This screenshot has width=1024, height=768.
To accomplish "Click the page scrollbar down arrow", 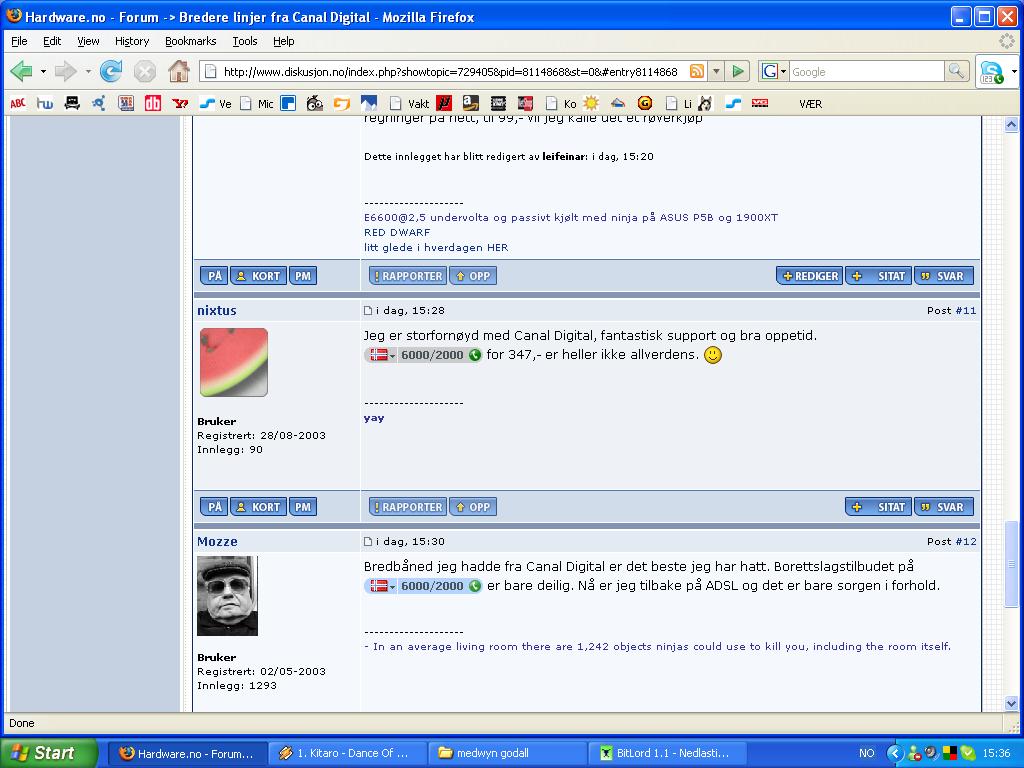I will [1011, 703].
